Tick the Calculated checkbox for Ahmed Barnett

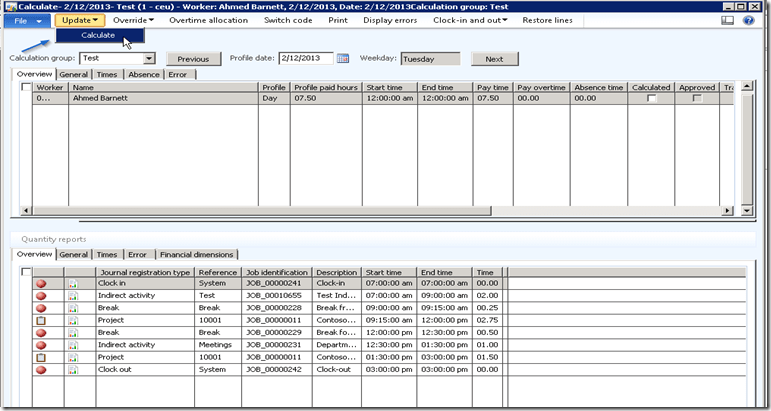(x=652, y=99)
